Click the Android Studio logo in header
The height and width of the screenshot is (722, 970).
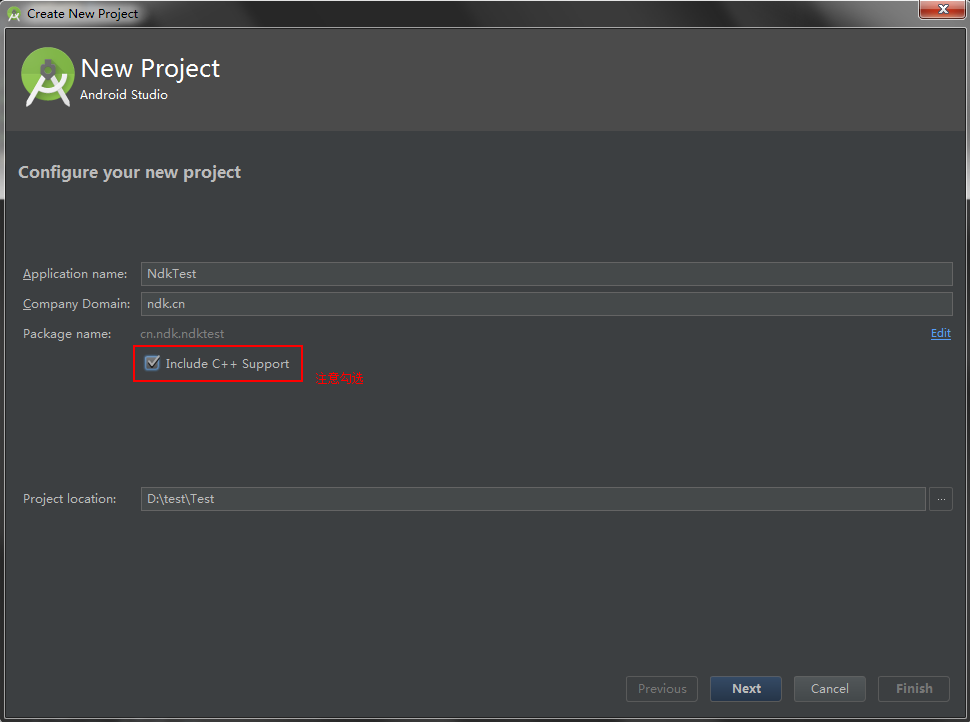48,77
